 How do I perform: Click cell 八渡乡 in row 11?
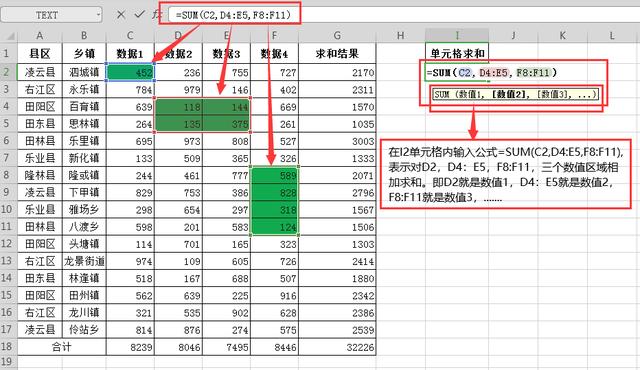[84, 227]
